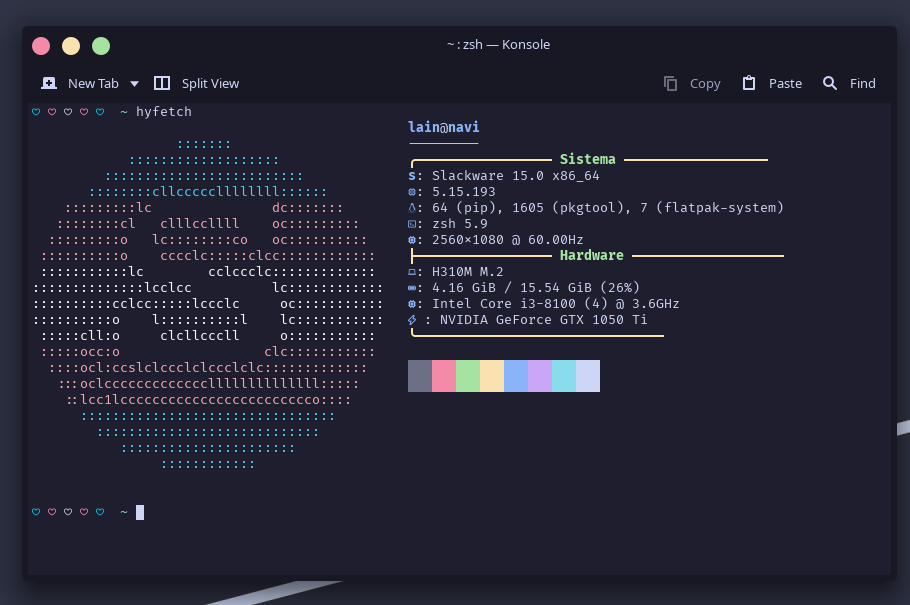Open Find with the magnifier icon
Image resolution: width=910 pixels, height=605 pixels.
(x=830, y=83)
